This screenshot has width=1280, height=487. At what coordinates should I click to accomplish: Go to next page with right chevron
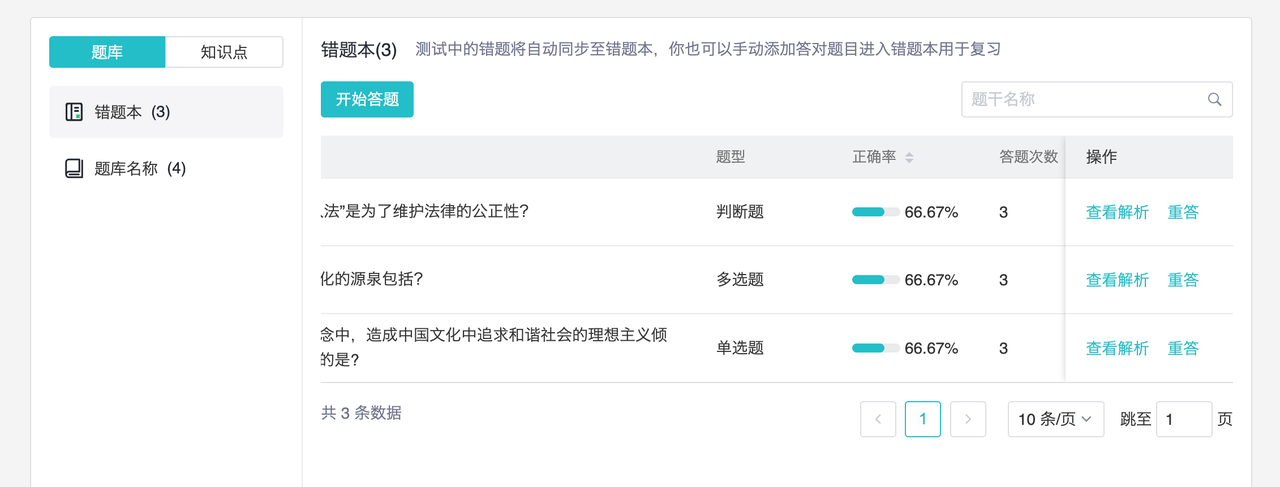point(967,420)
